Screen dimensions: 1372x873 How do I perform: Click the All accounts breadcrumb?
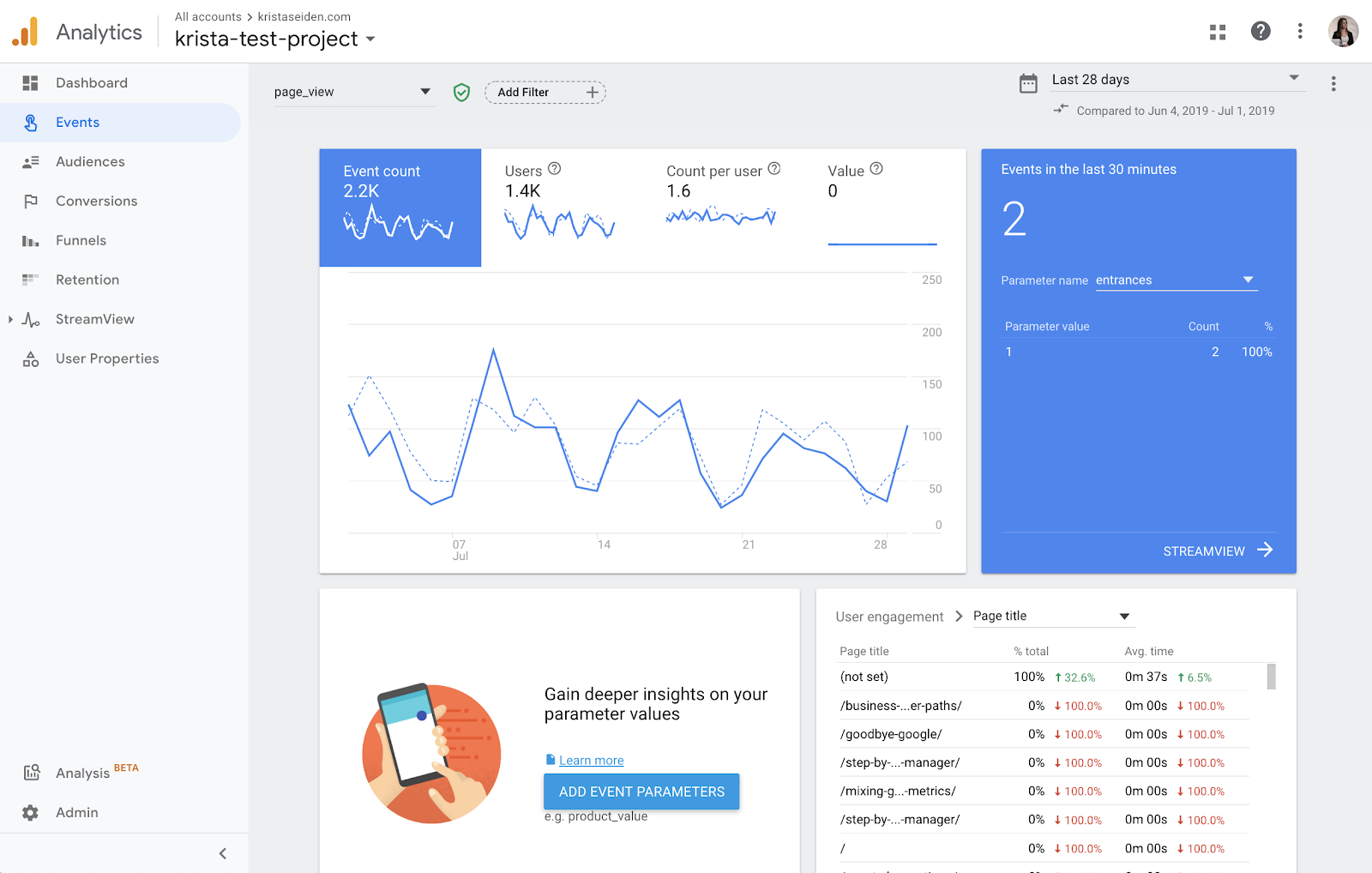pyautogui.click(x=208, y=16)
